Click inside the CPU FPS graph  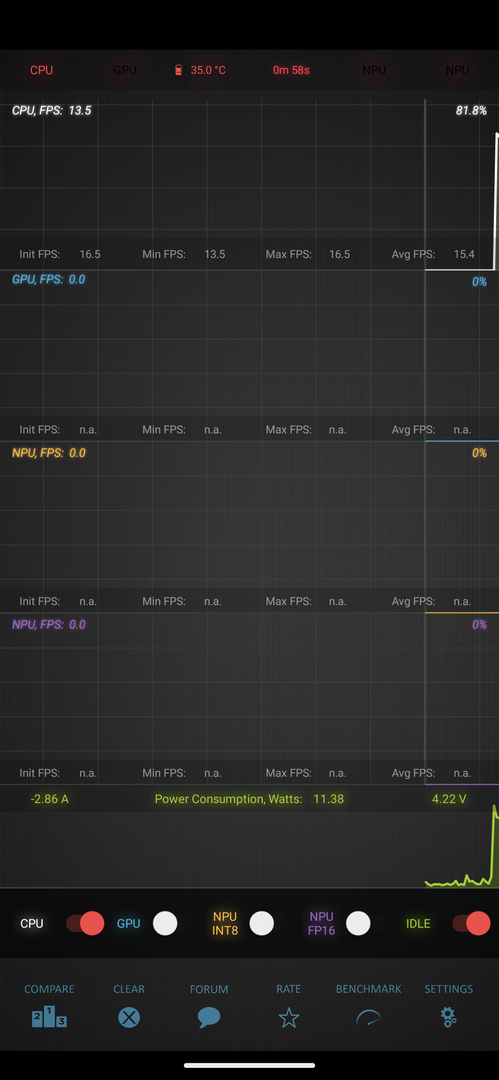250,180
